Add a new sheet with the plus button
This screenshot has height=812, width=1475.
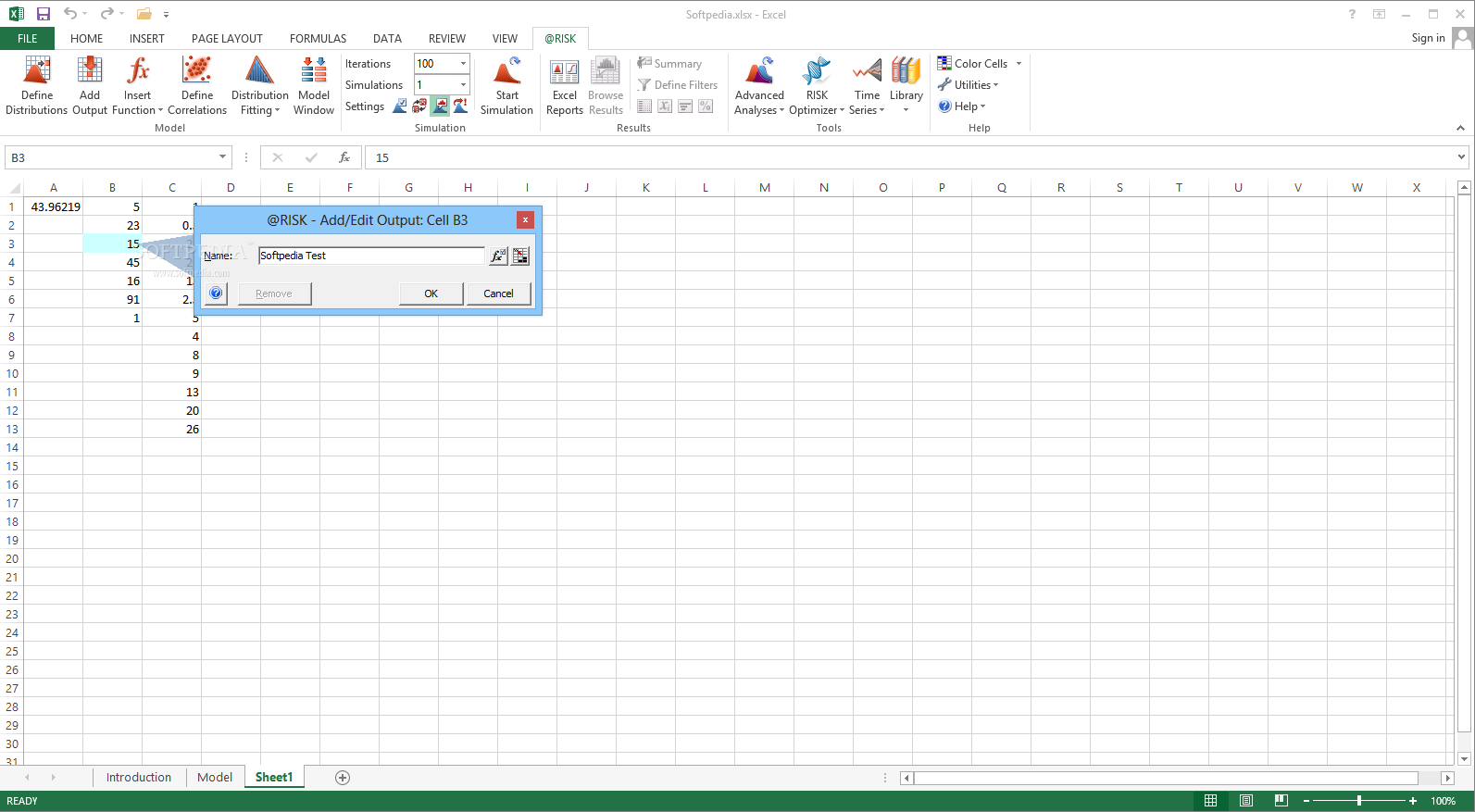(x=343, y=778)
